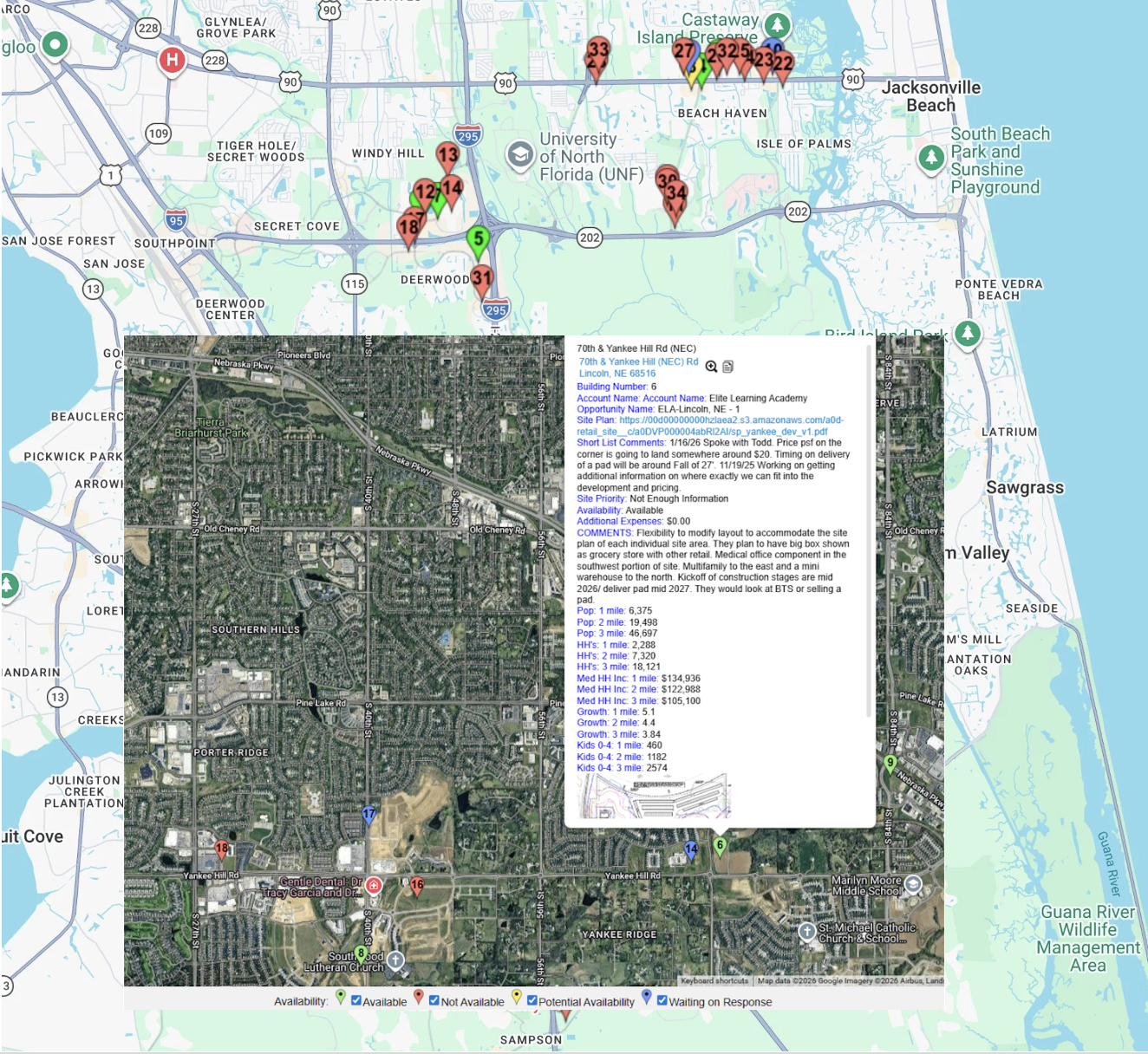
Task: Toggle the Waiting on Response checkbox
Action: pos(662,1001)
